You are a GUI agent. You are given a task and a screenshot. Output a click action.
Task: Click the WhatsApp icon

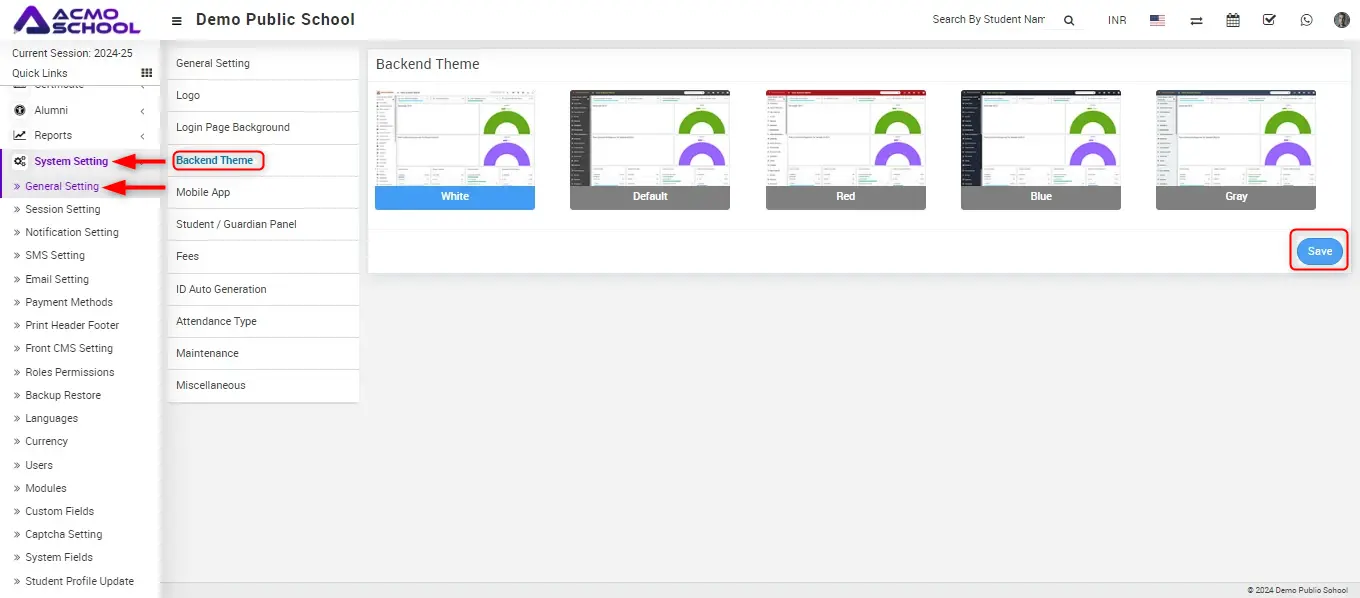click(1306, 20)
